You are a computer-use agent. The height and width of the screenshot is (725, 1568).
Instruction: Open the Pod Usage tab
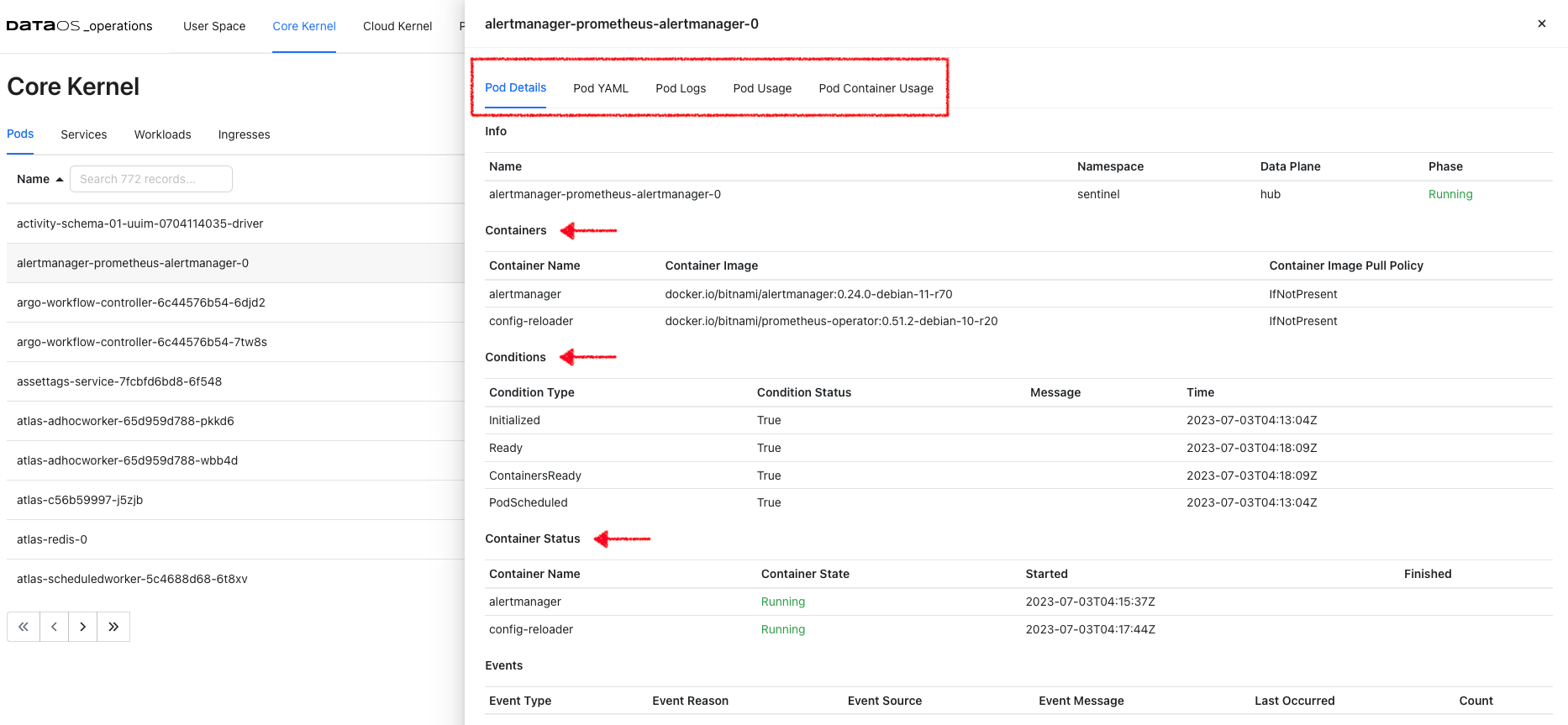pyautogui.click(x=762, y=88)
